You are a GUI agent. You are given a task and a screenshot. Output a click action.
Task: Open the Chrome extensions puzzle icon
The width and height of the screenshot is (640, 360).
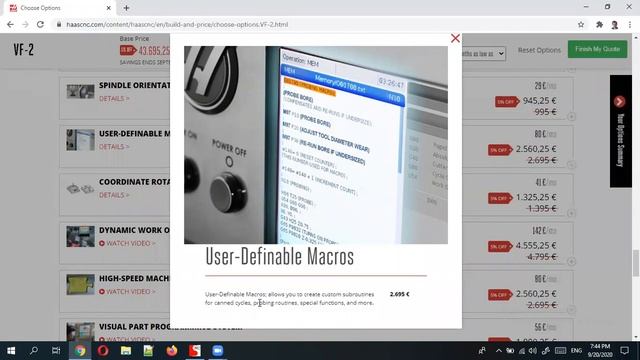599,24
